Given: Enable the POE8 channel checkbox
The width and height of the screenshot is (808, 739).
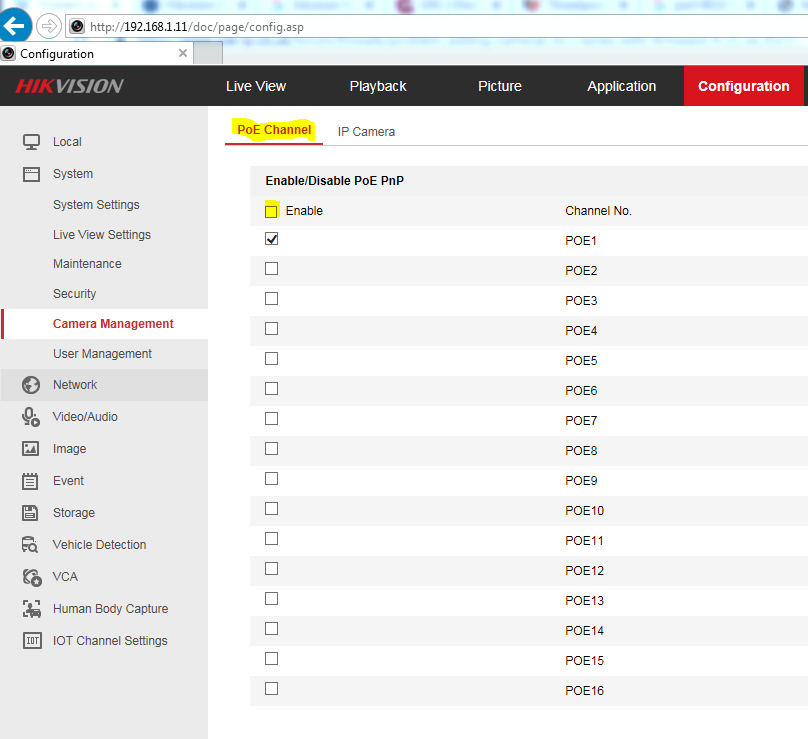Looking at the screenshot, I should tap(271, 449).
